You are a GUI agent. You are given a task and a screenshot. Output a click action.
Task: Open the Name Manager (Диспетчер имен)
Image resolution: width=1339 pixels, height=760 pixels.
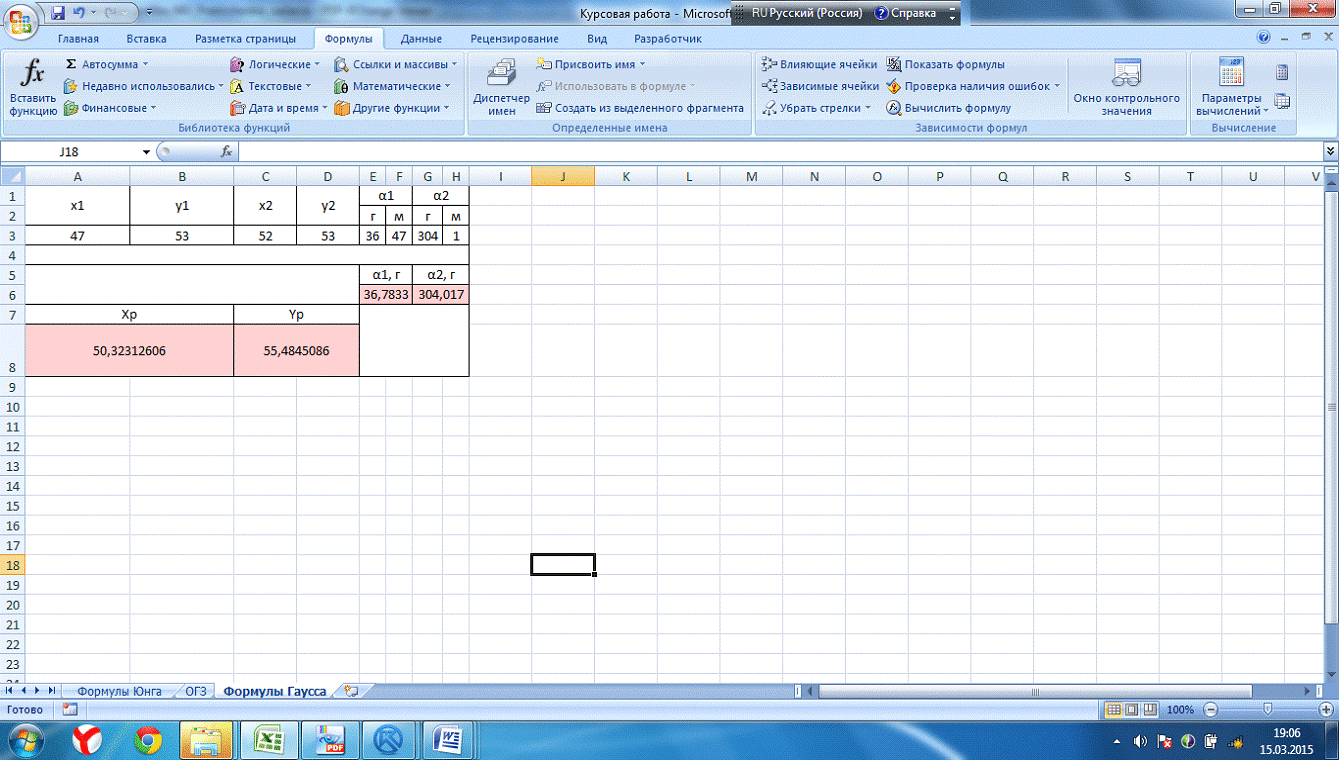[x=501, y=88]
